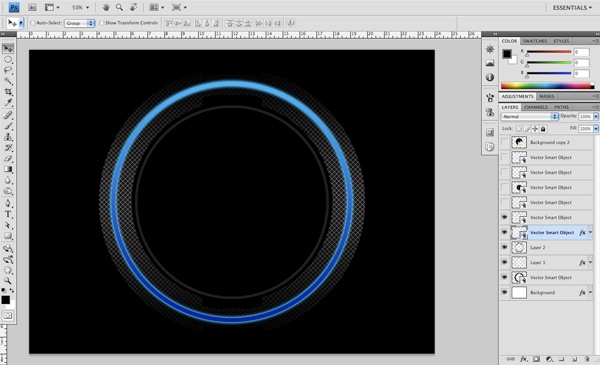Select the Gradient tool
The height and width of the screenshot is (365, 600).
point(8,169)
